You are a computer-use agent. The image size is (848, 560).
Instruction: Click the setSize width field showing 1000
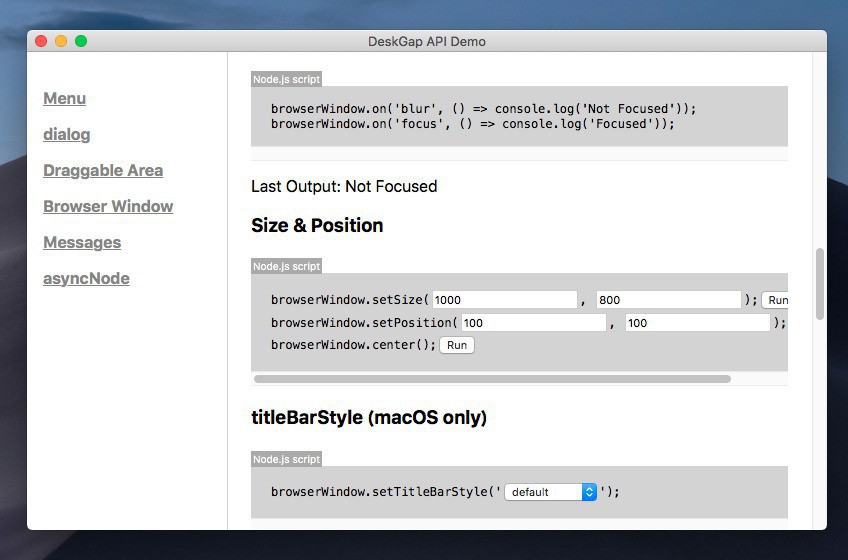coord(504,300)
